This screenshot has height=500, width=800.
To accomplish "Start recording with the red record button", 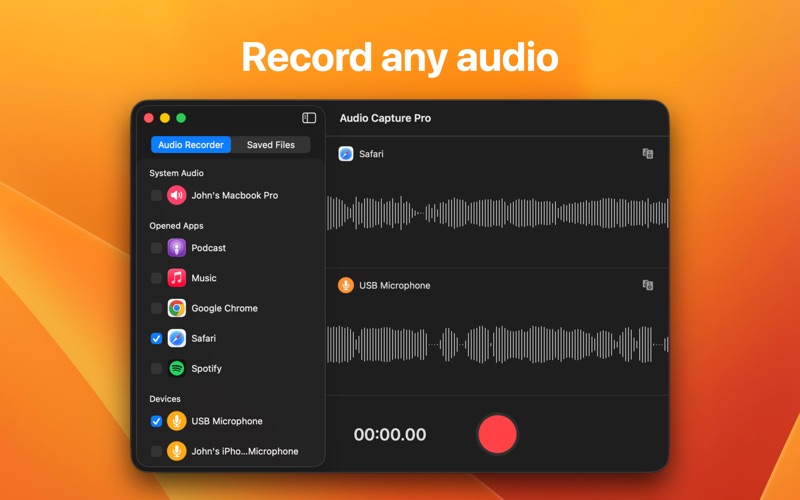I will pyautogui.click(x=497, y=434).
